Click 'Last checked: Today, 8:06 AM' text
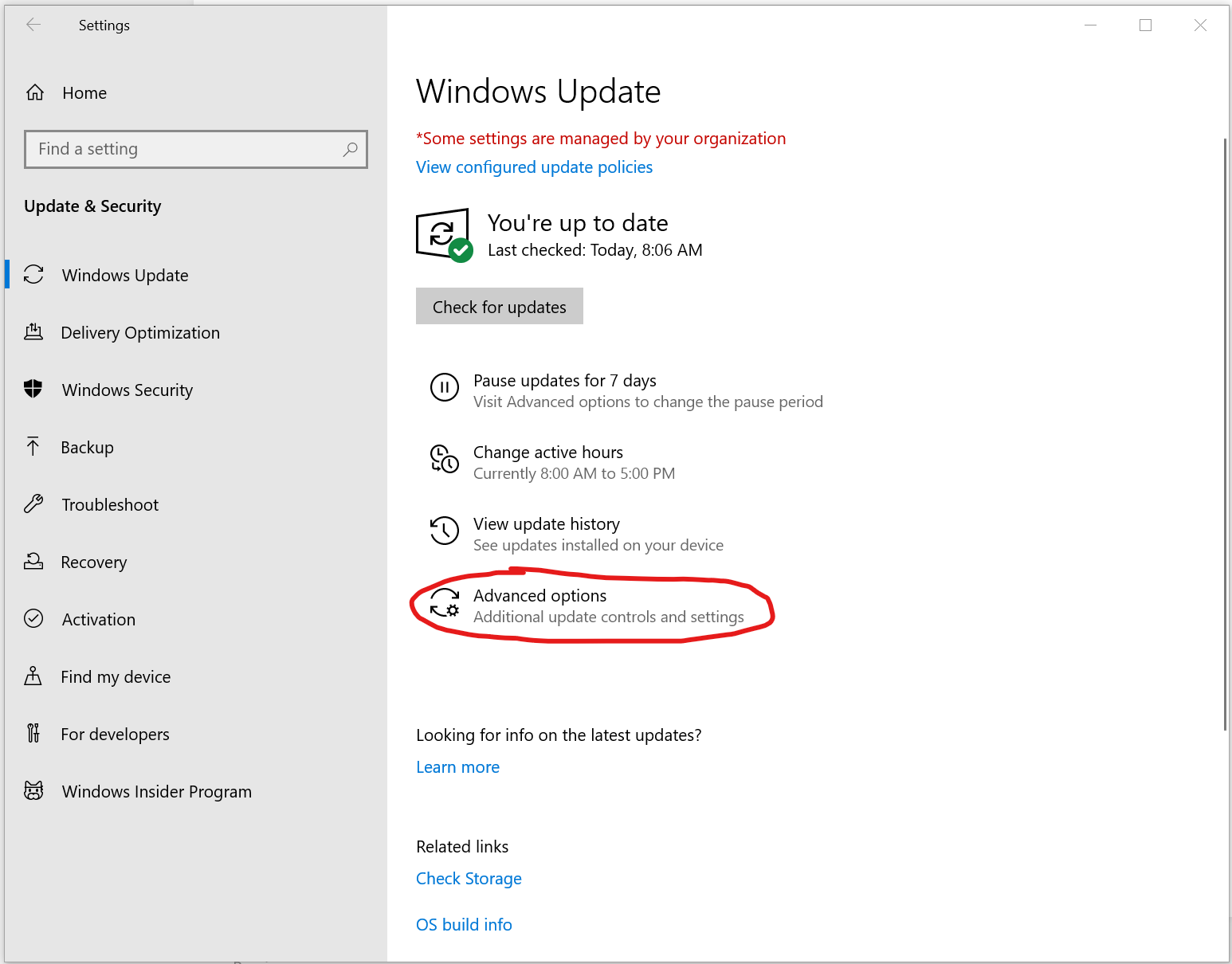 pos(595,250)
